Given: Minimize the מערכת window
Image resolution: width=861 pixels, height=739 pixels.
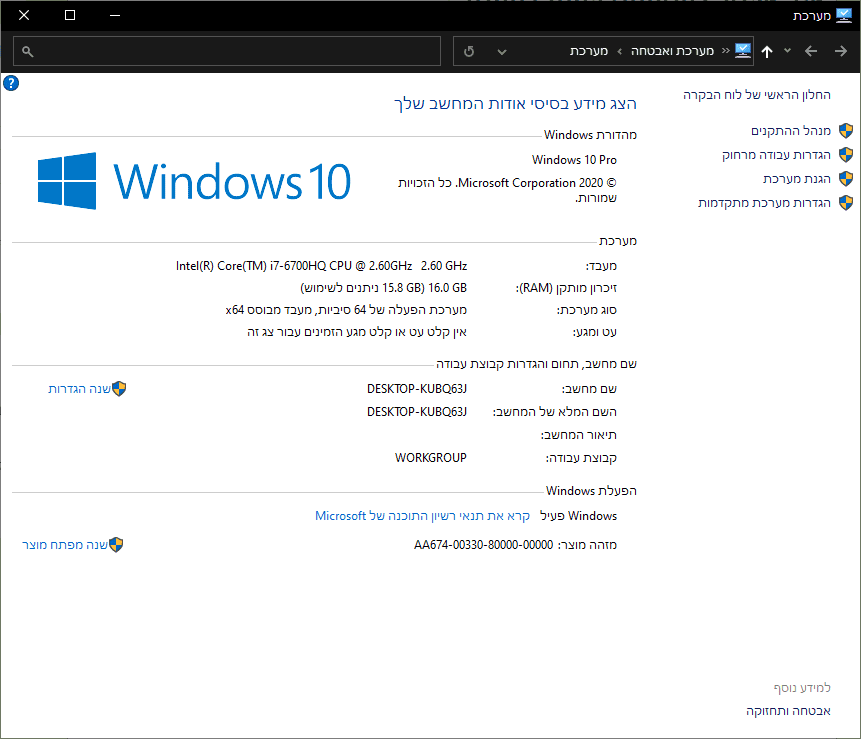Looking at the screenshot, I should [x=115, y=15].
